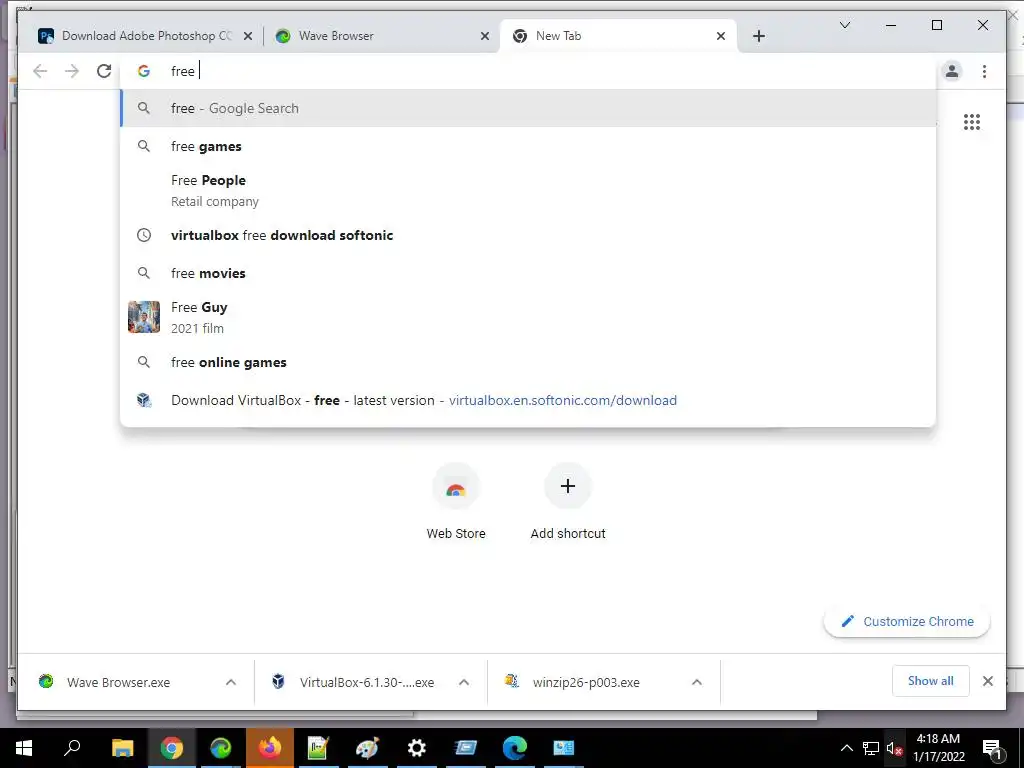Viewport: 1024px width, 768px height.
Task: Open the Windows Start menu
Action: 24,748
